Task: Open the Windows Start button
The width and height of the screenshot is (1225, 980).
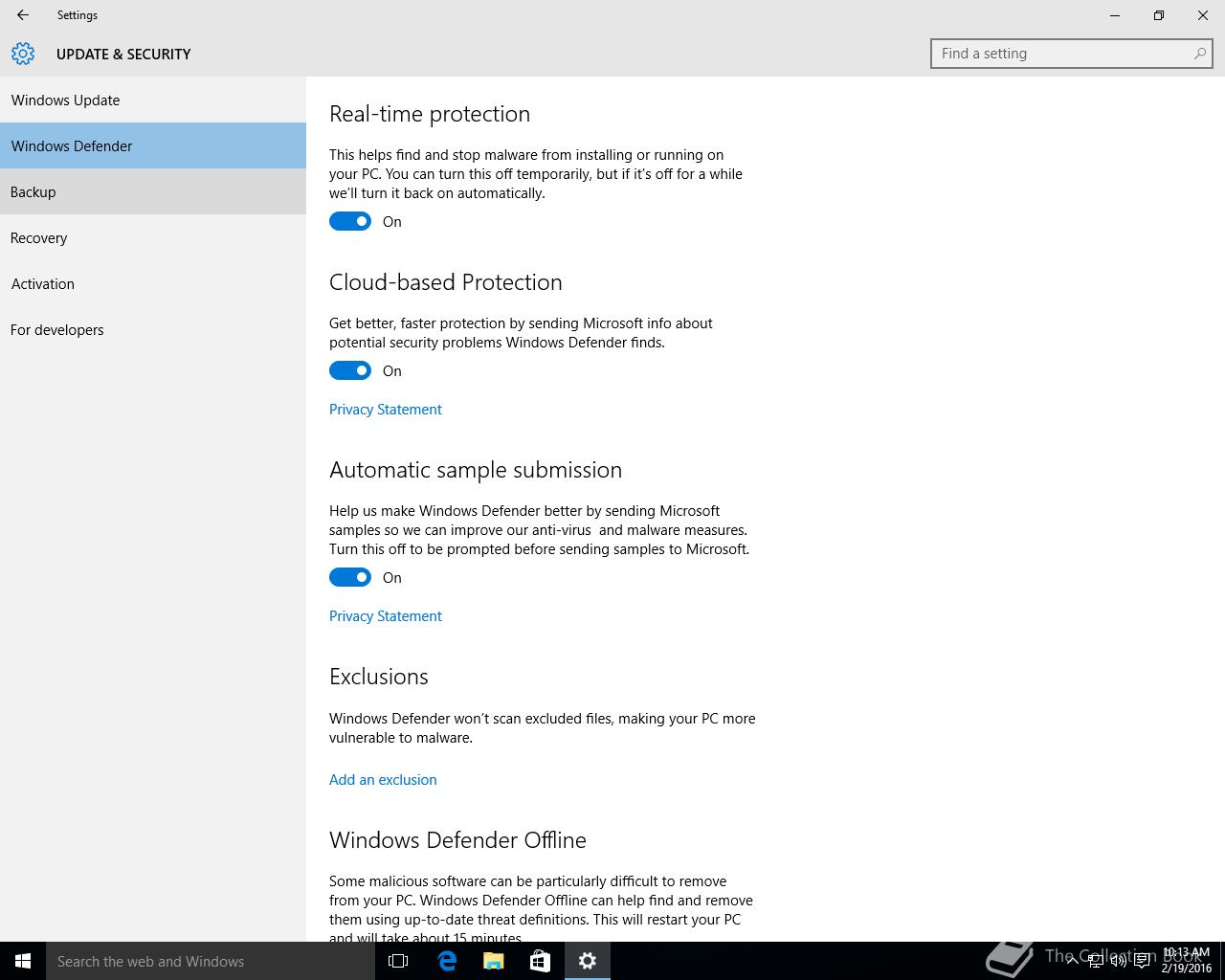Action: click(x=23, y=961)
